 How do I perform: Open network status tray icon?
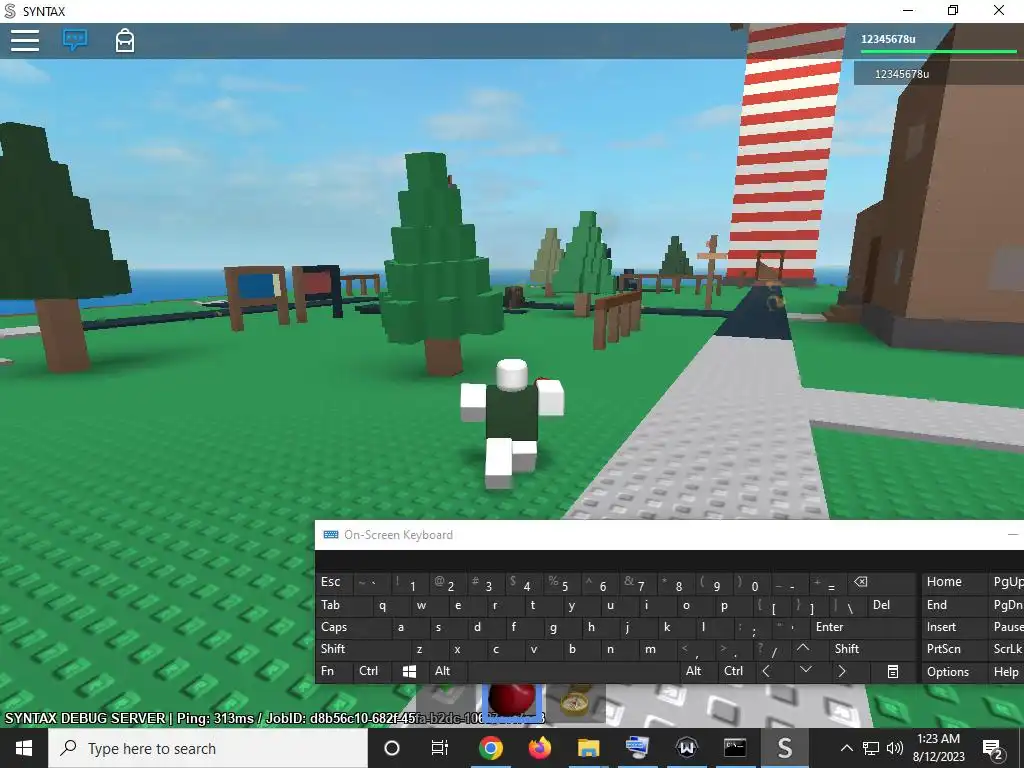(x=871, y=748)
